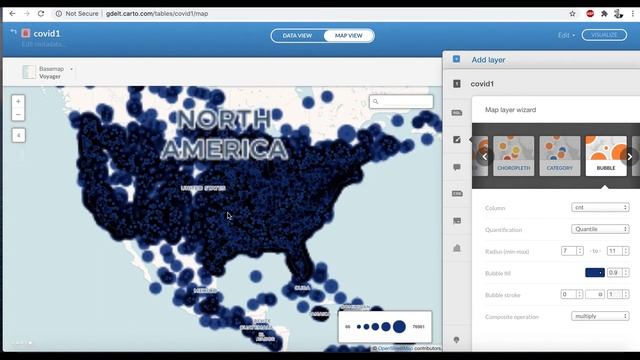The image size is (640, 360).
Task: Click the search magnifier icon on map
Action: pyautogui.click(x=376, y=101)
